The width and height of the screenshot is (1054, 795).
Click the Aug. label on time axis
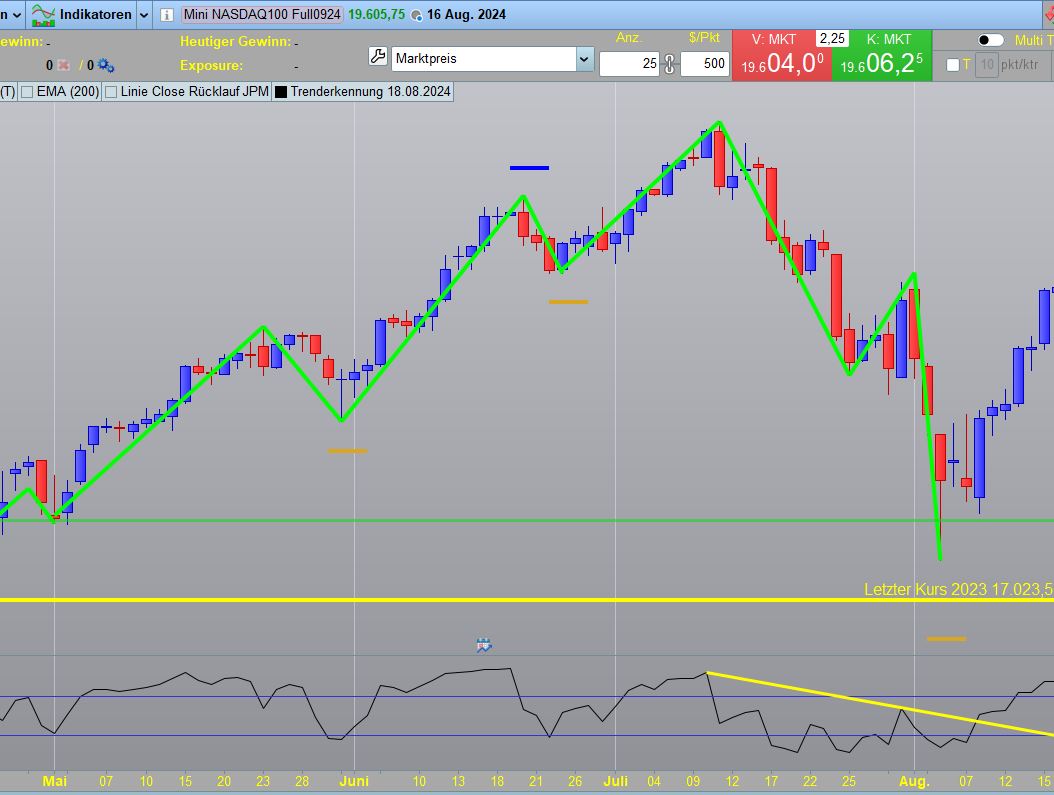(914, 781)
